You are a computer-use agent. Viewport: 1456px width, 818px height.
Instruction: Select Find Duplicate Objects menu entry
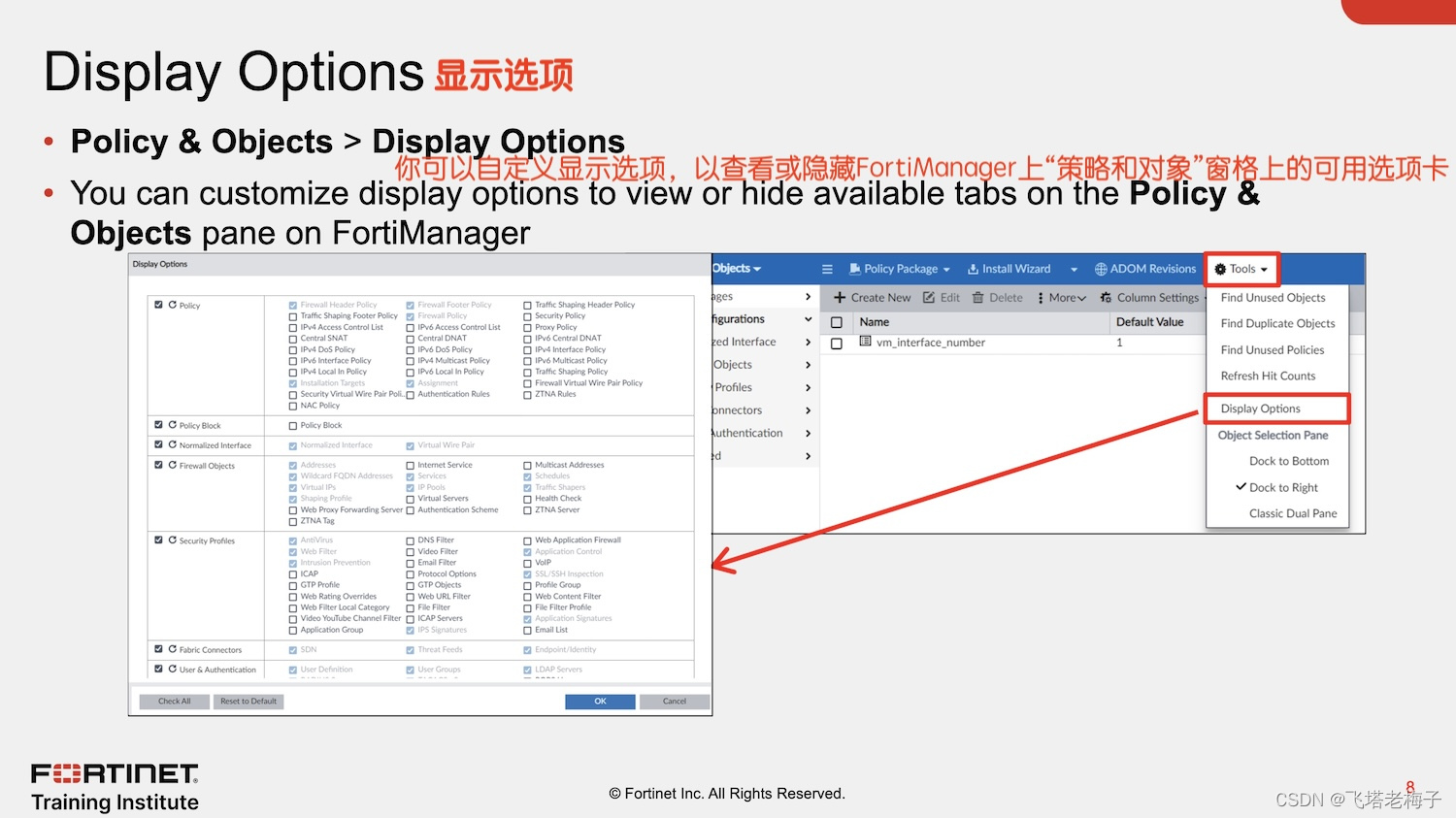1277,324
